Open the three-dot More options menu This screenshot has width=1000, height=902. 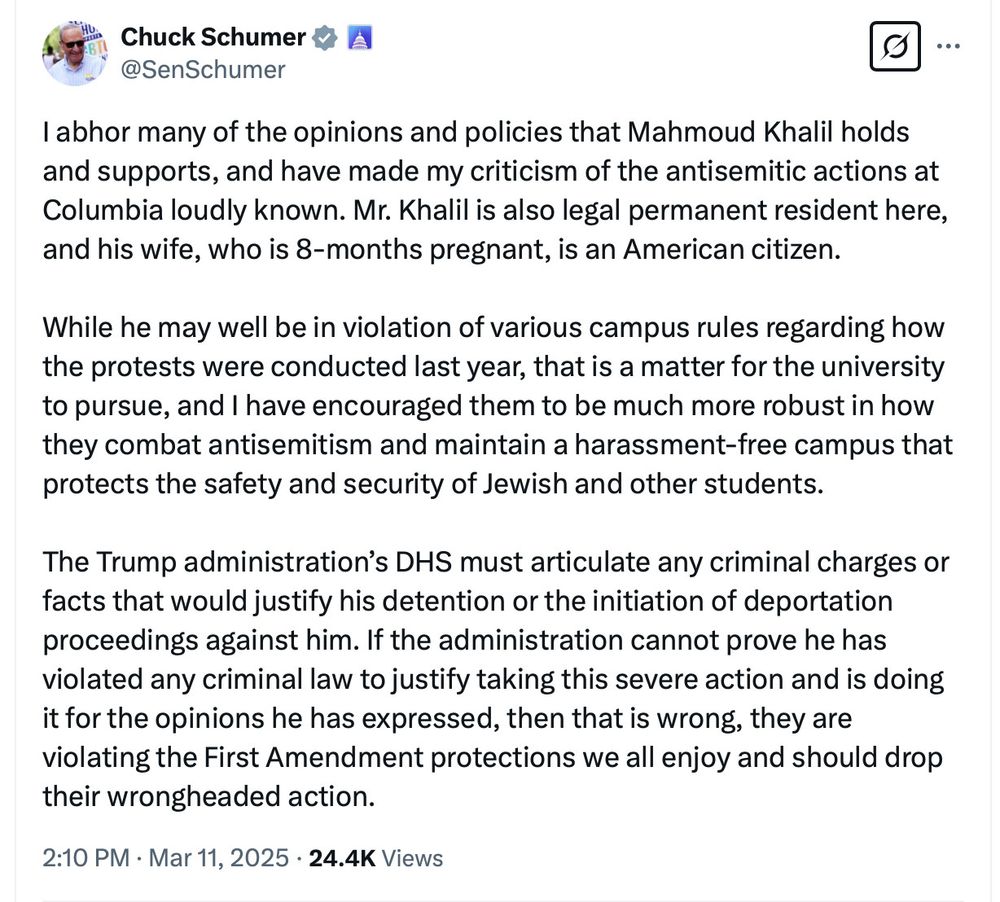(949, 46)
